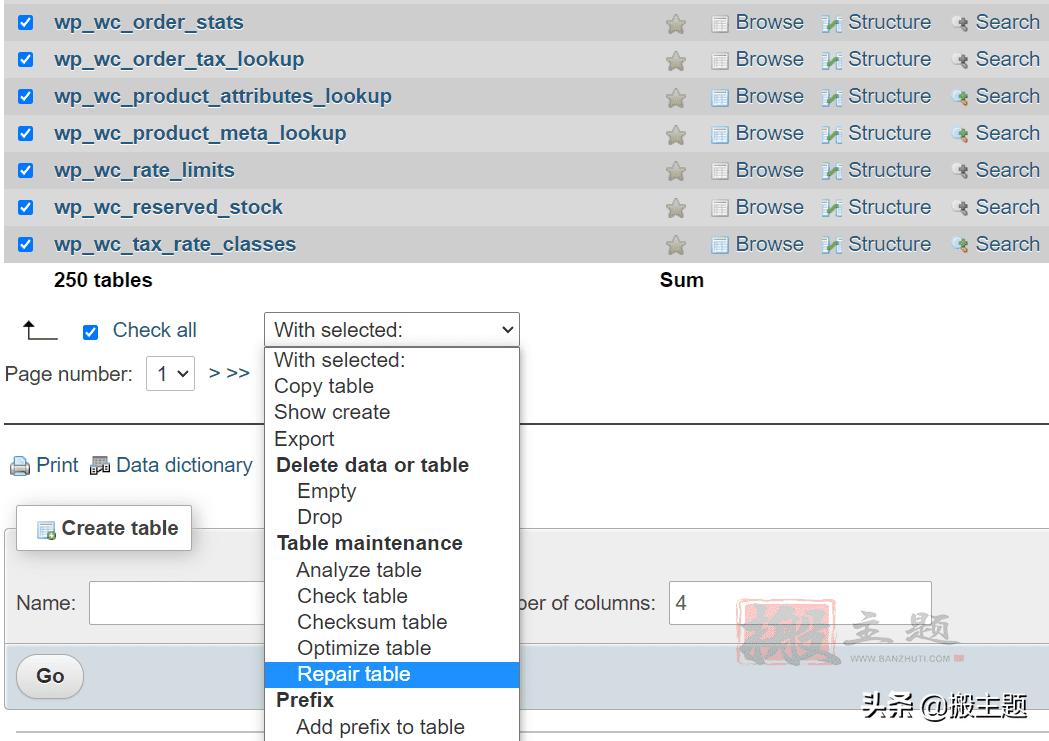Star the wp_wc_order_stats table as favorite

pyautogui.click(x=676, y=24)
